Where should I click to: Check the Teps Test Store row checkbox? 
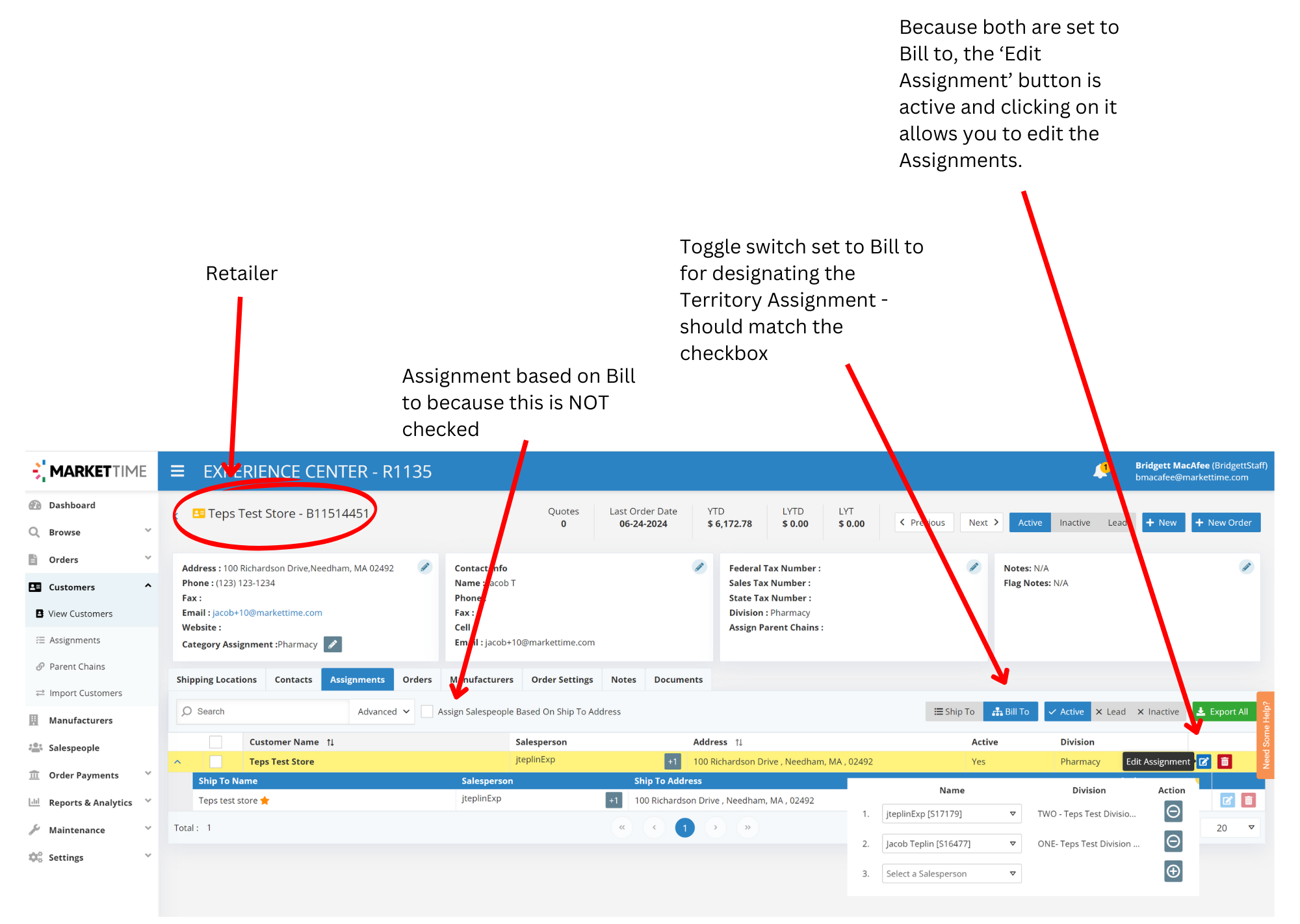click(x=216, y=762)
